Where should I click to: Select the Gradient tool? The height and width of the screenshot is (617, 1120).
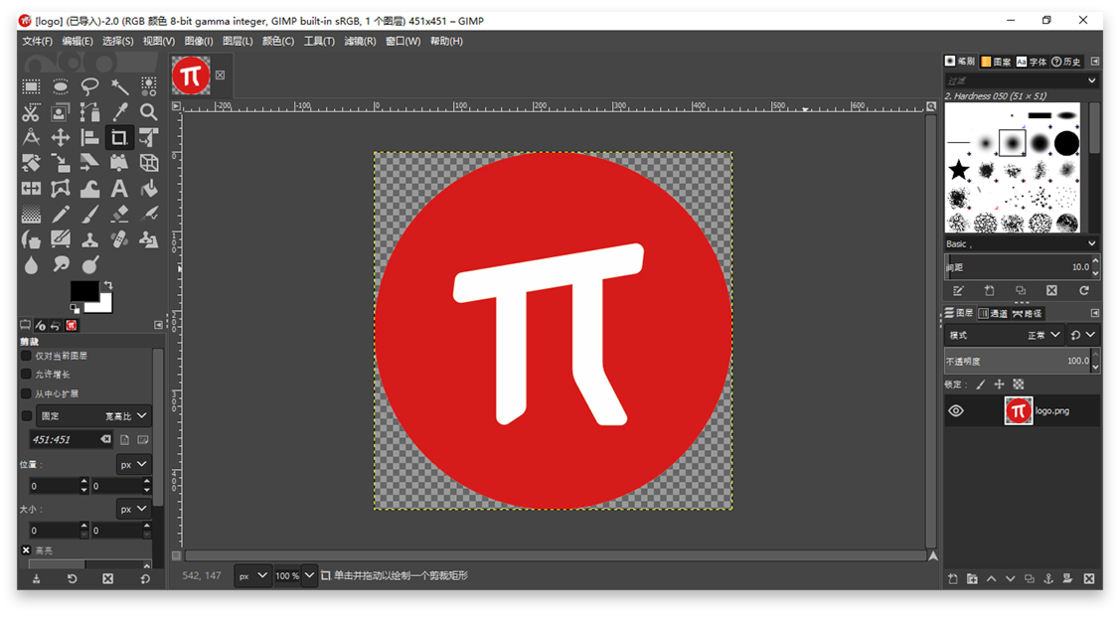pyautogui.click(x=31, y=214)
